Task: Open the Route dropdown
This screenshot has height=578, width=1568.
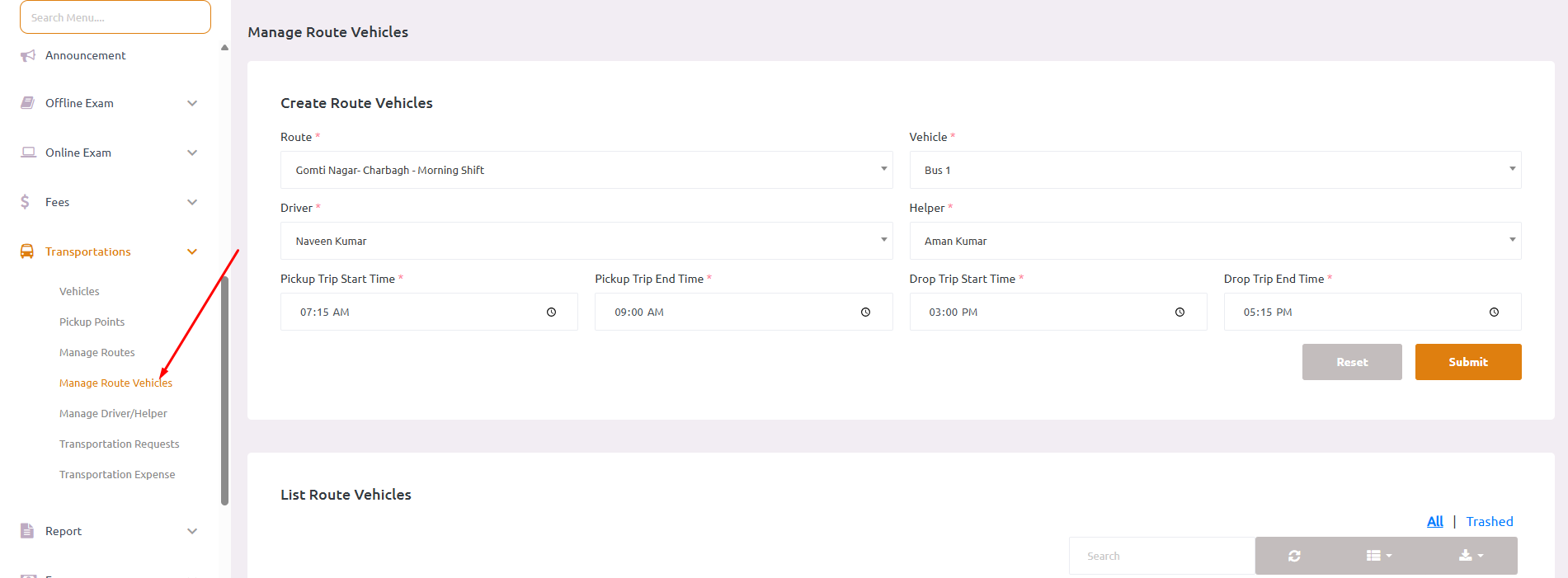Action: click(x=586, y=170)
